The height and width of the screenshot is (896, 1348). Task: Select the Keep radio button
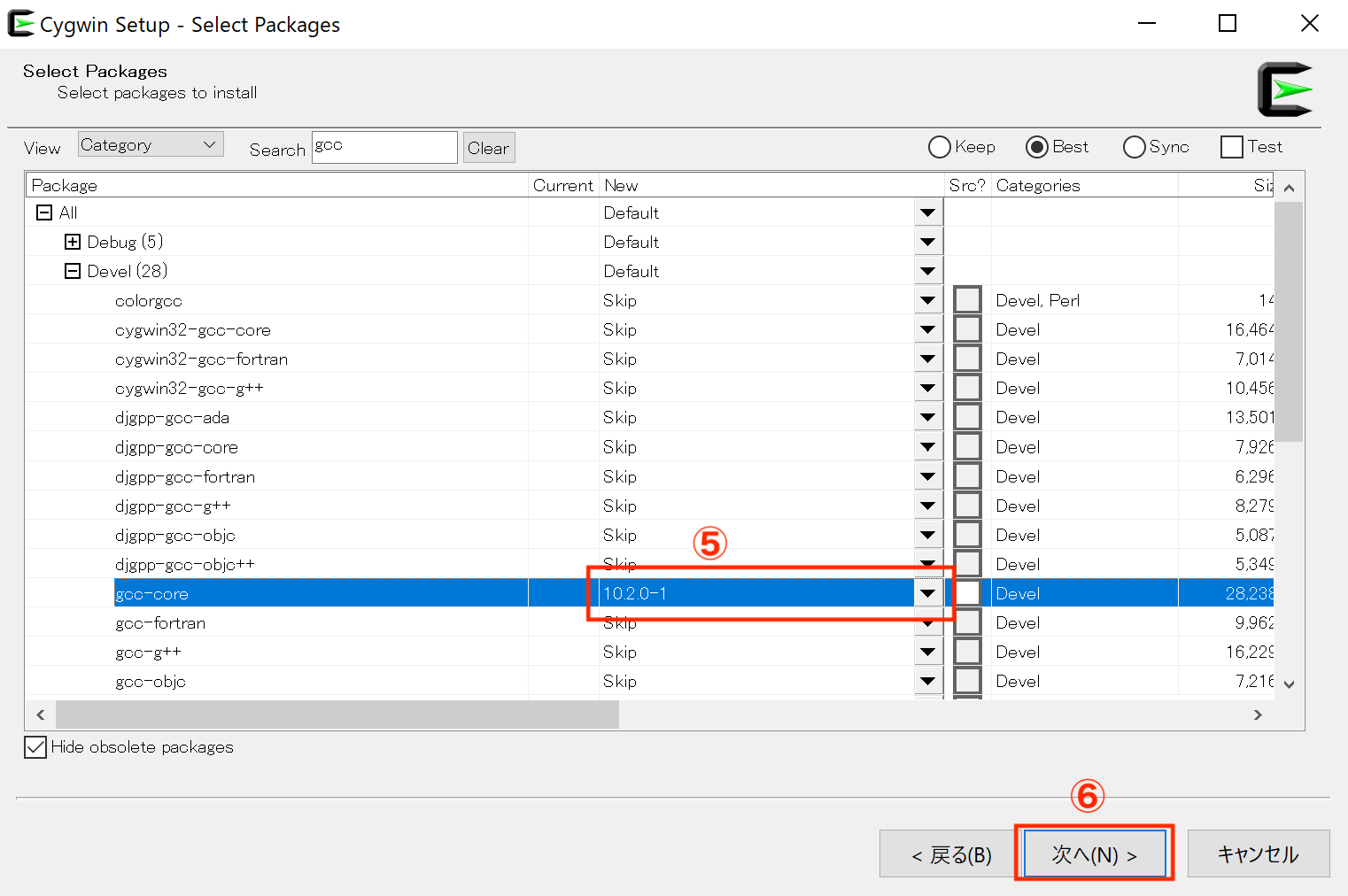[939, 147]
